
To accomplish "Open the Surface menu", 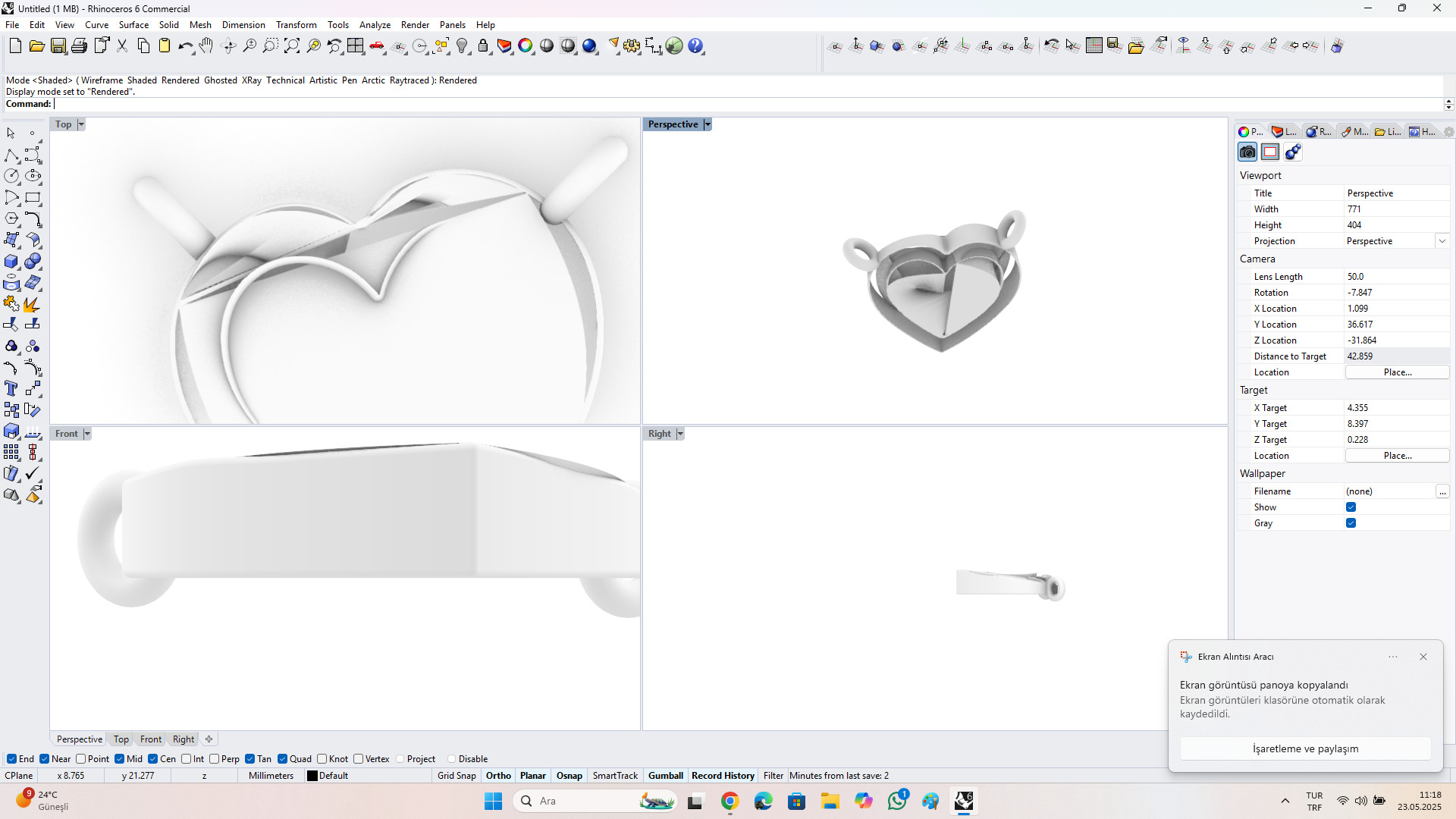I will (x=133, y=25).
